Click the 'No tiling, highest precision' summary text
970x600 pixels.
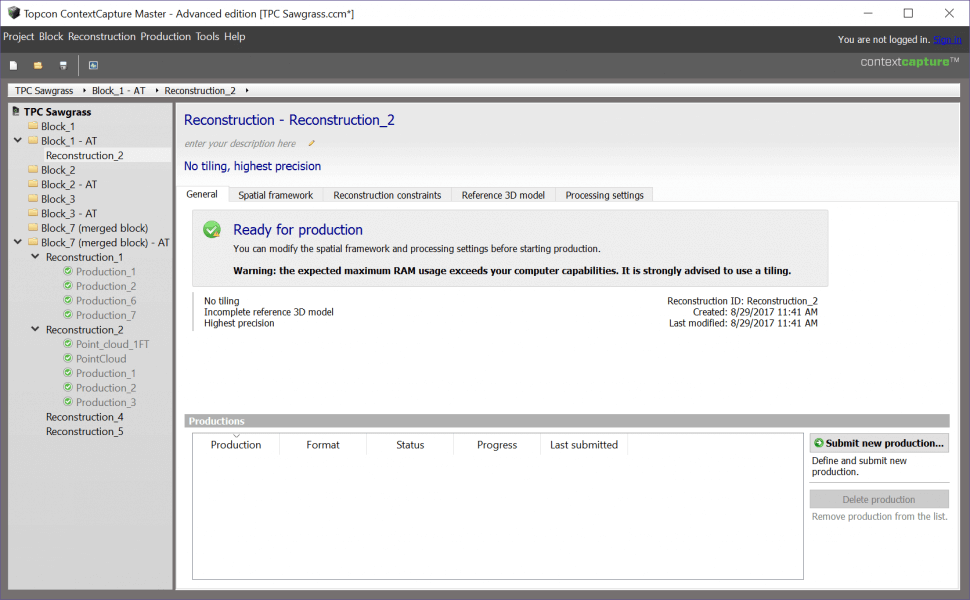(x=252, y=166)
